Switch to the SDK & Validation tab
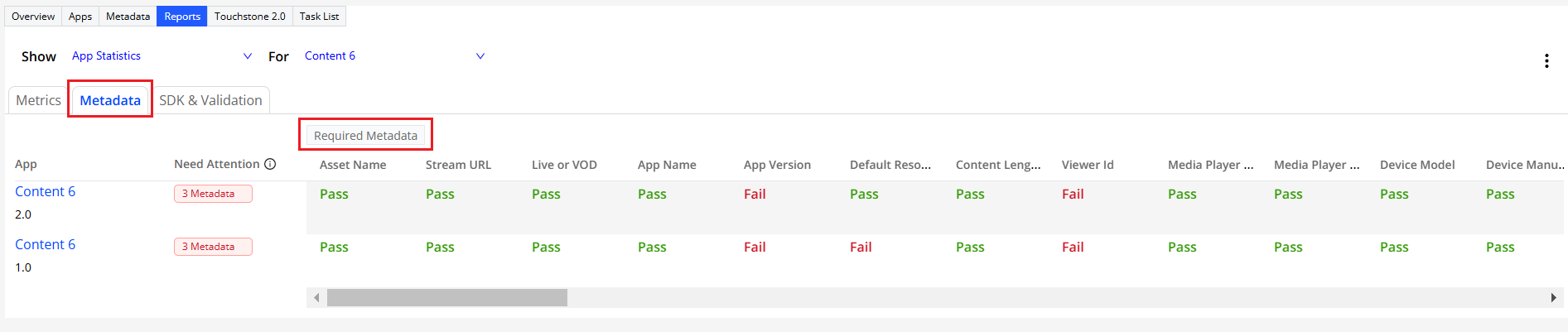The width and height of the screenshot is (1568, 332). point(210,100)
